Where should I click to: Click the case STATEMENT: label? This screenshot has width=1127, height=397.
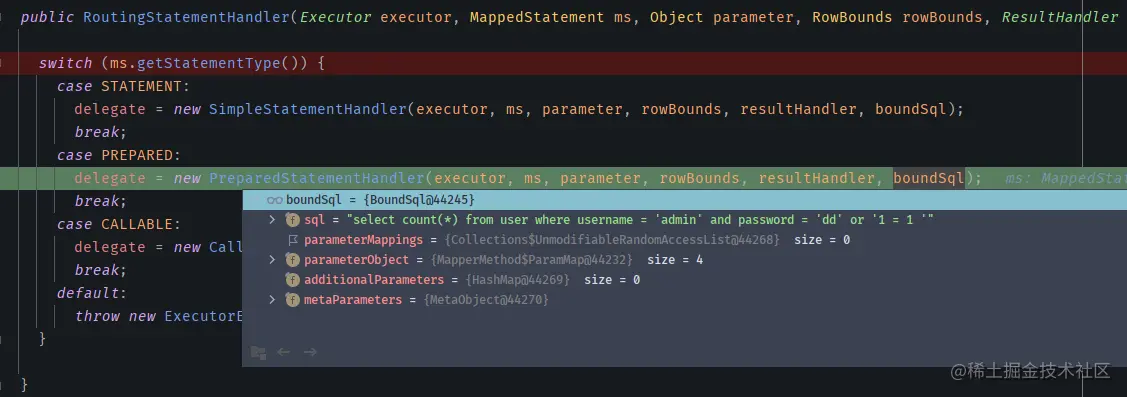(124, 86)
